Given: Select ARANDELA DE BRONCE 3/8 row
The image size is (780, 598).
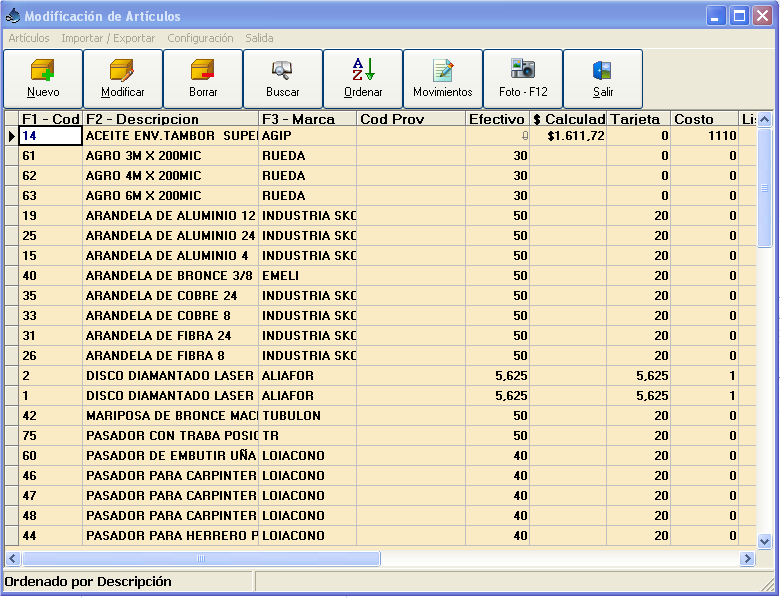Looking at the screenshot, I should (x=381, y=276).
